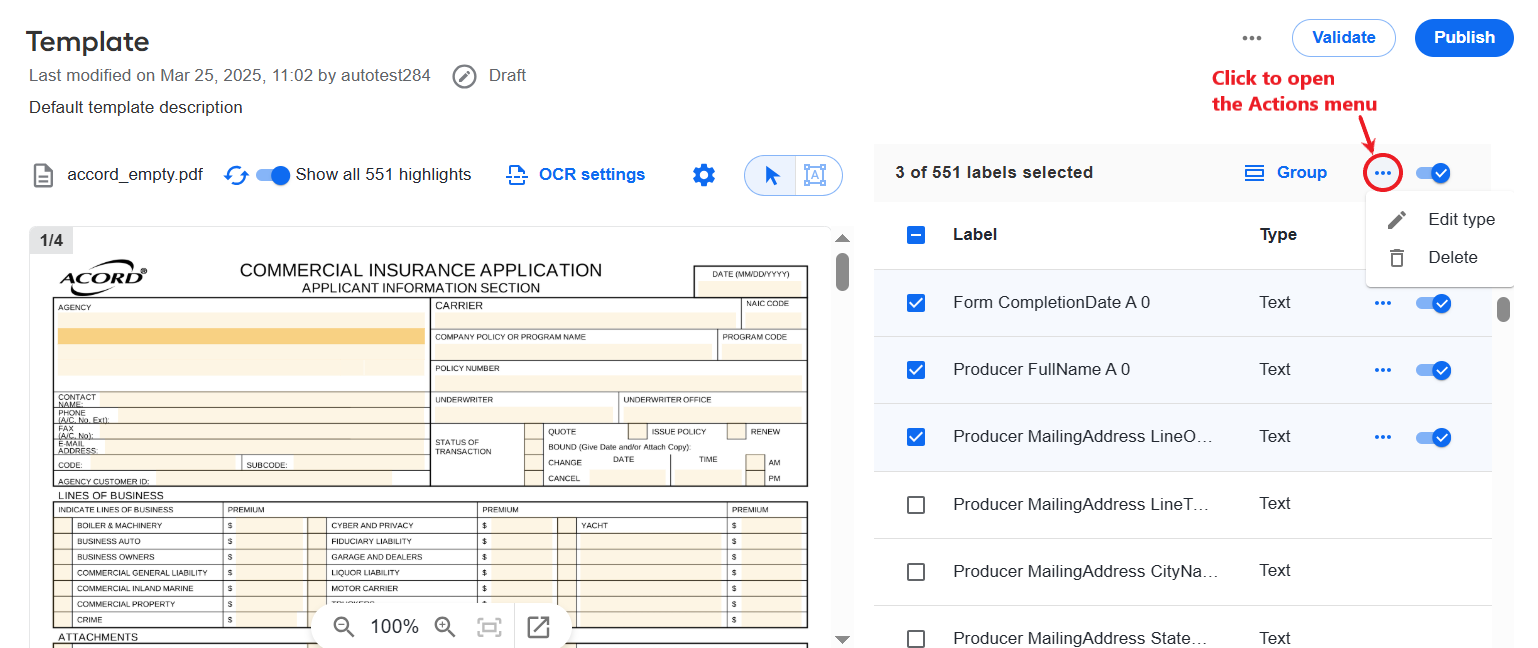Check Producer MailingAddress State... checkbox

point(916,638)
